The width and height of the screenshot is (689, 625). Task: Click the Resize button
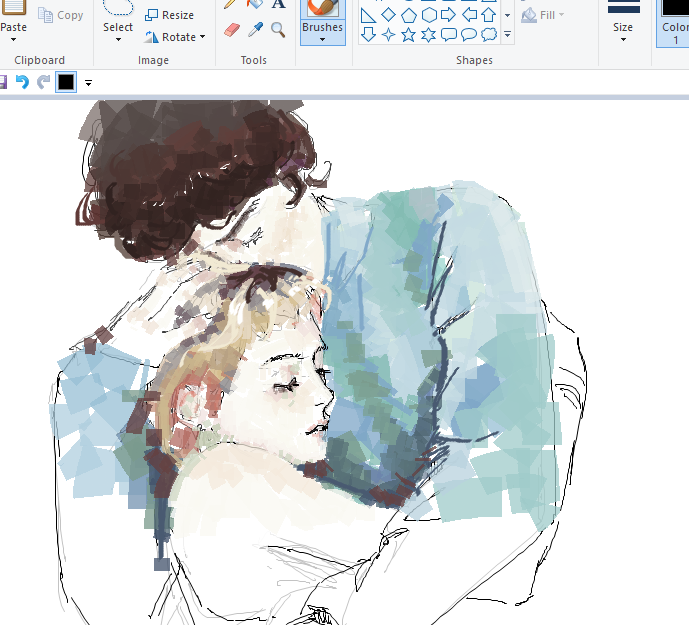[x=170, y=15]
